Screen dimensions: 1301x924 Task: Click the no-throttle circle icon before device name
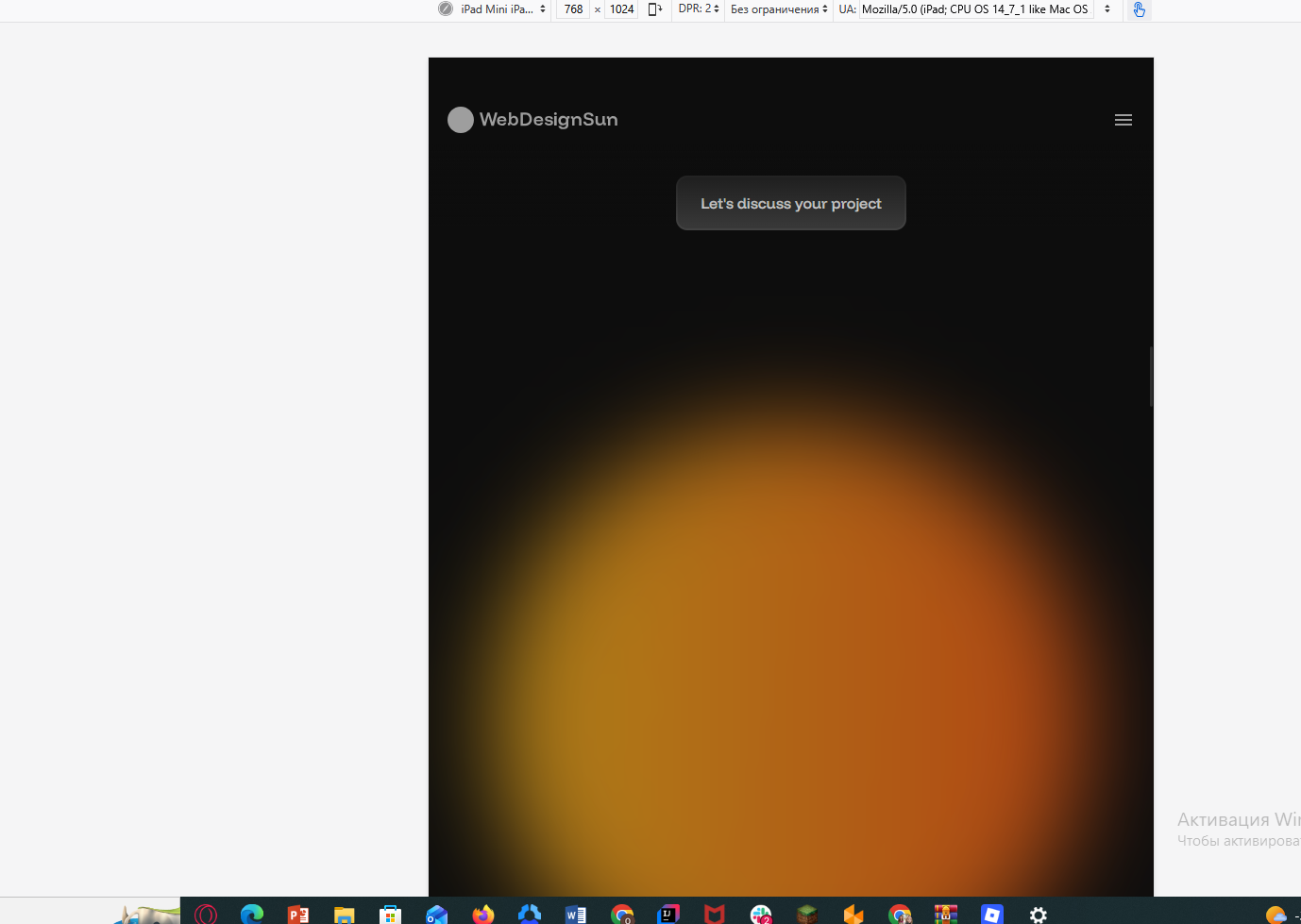(x=446, y=8)
